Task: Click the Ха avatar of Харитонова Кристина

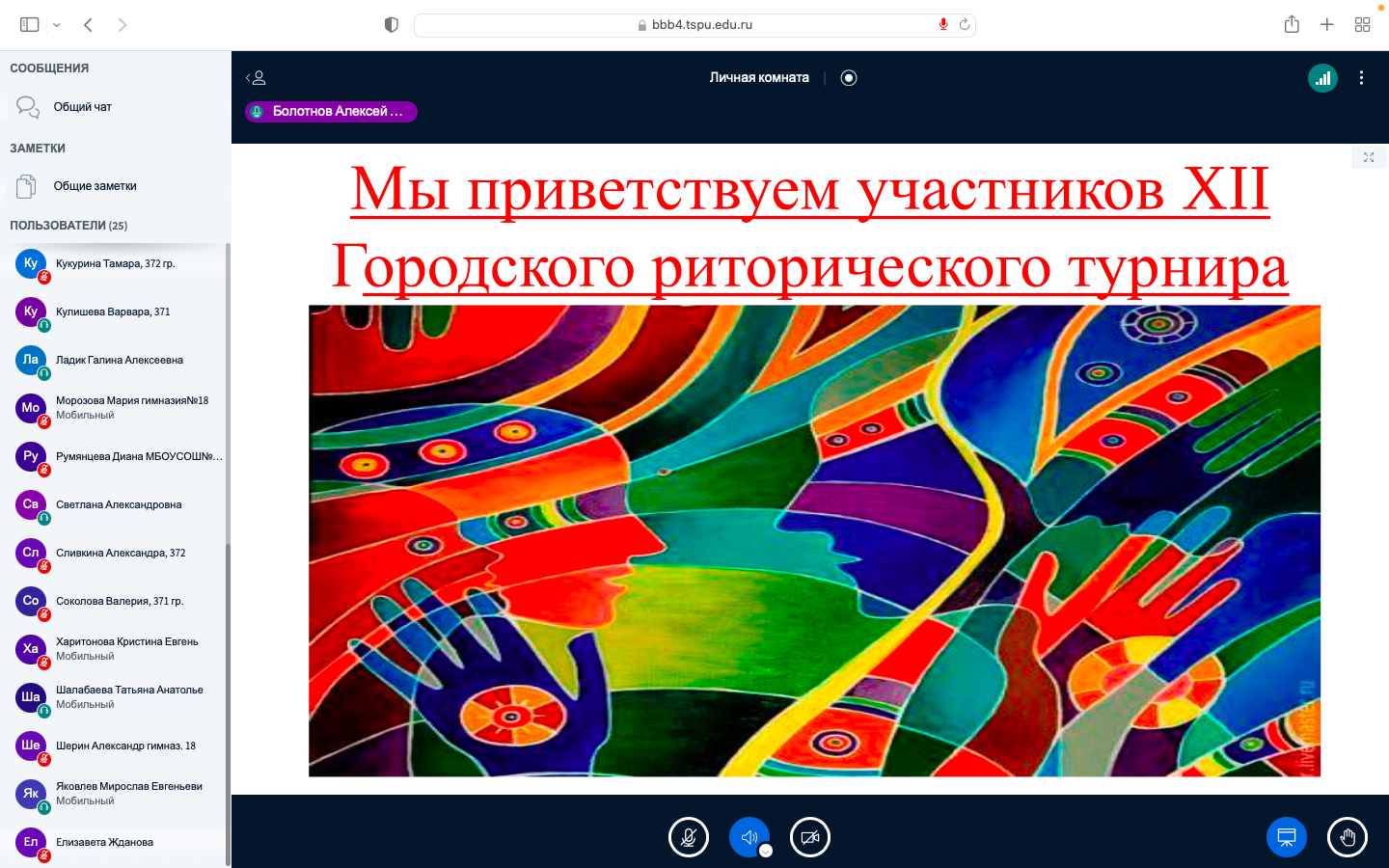Action: 31,649
